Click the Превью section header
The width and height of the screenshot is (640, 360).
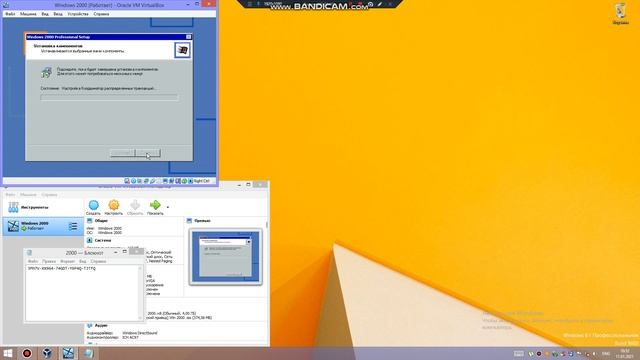[x=202, y=220]
